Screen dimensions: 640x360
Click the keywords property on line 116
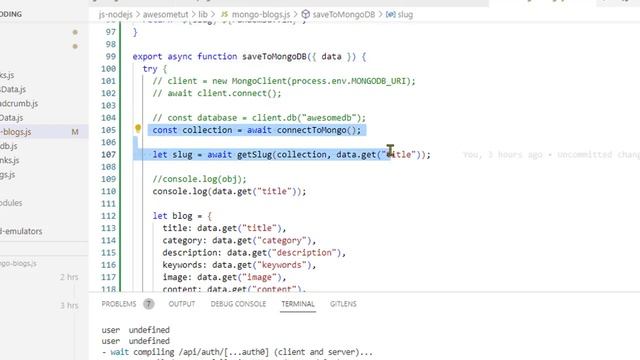(x=185, y=265)
